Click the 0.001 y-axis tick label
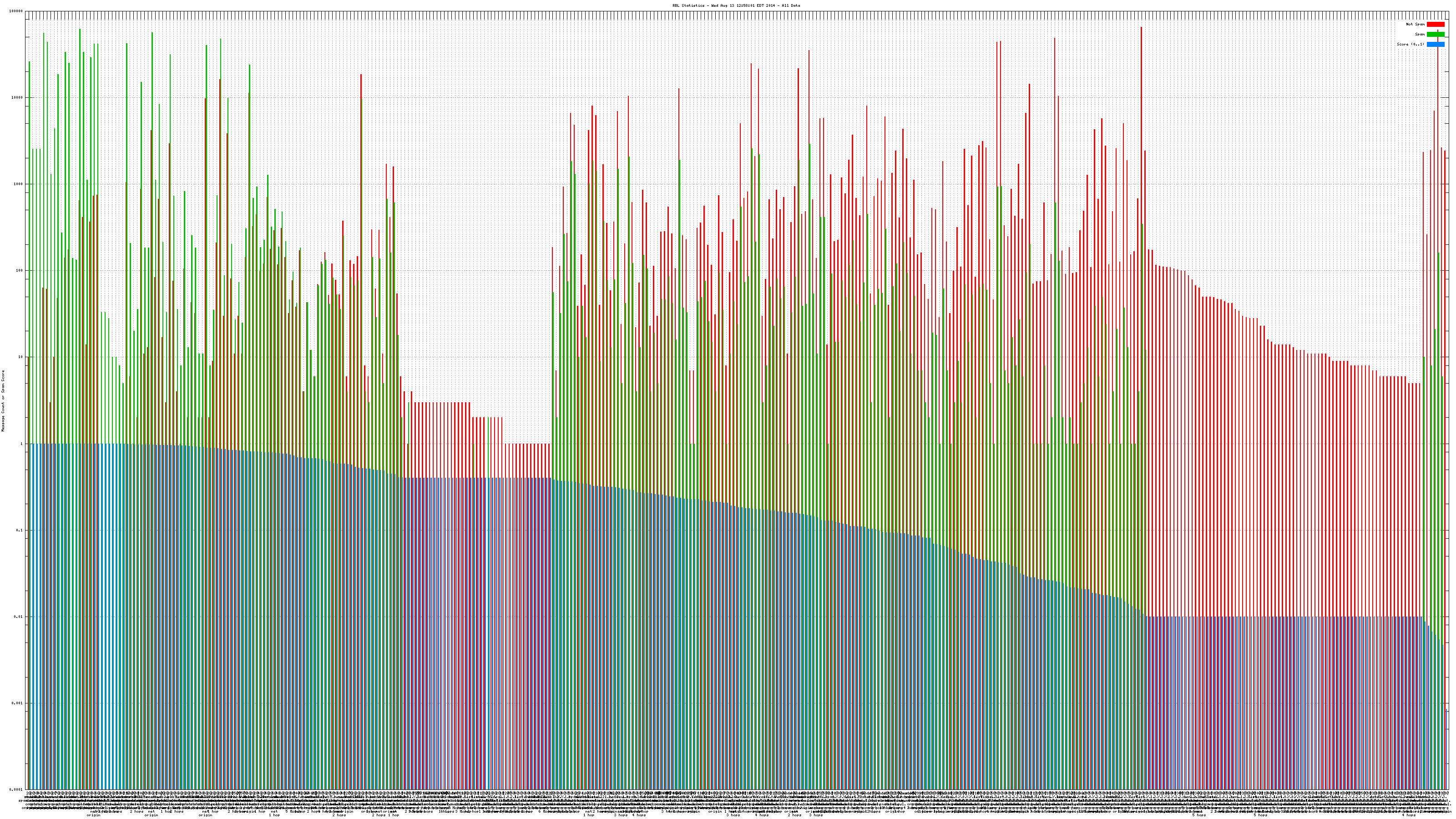 tap(18, 703)
